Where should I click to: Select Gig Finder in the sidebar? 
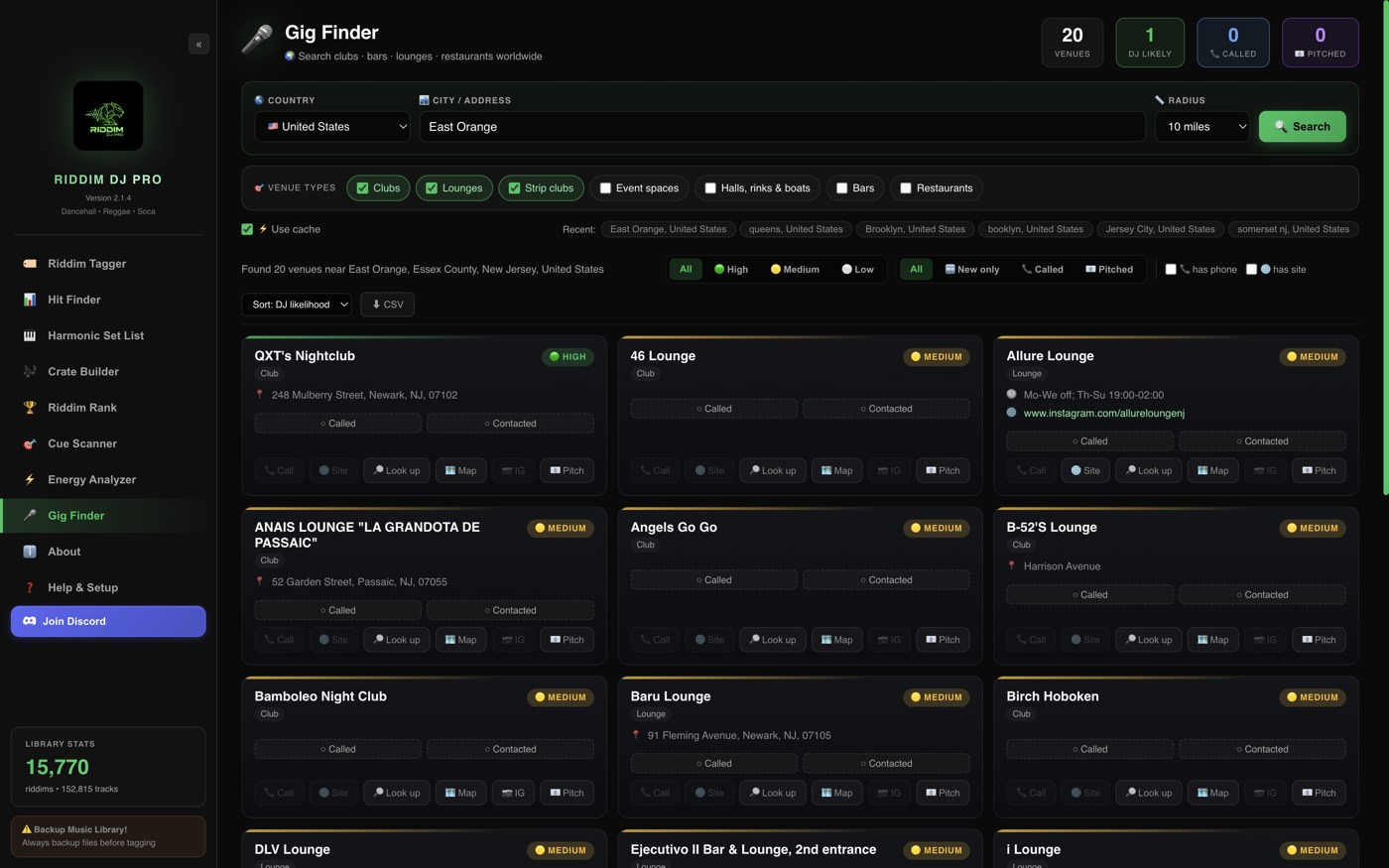[108, 516]
